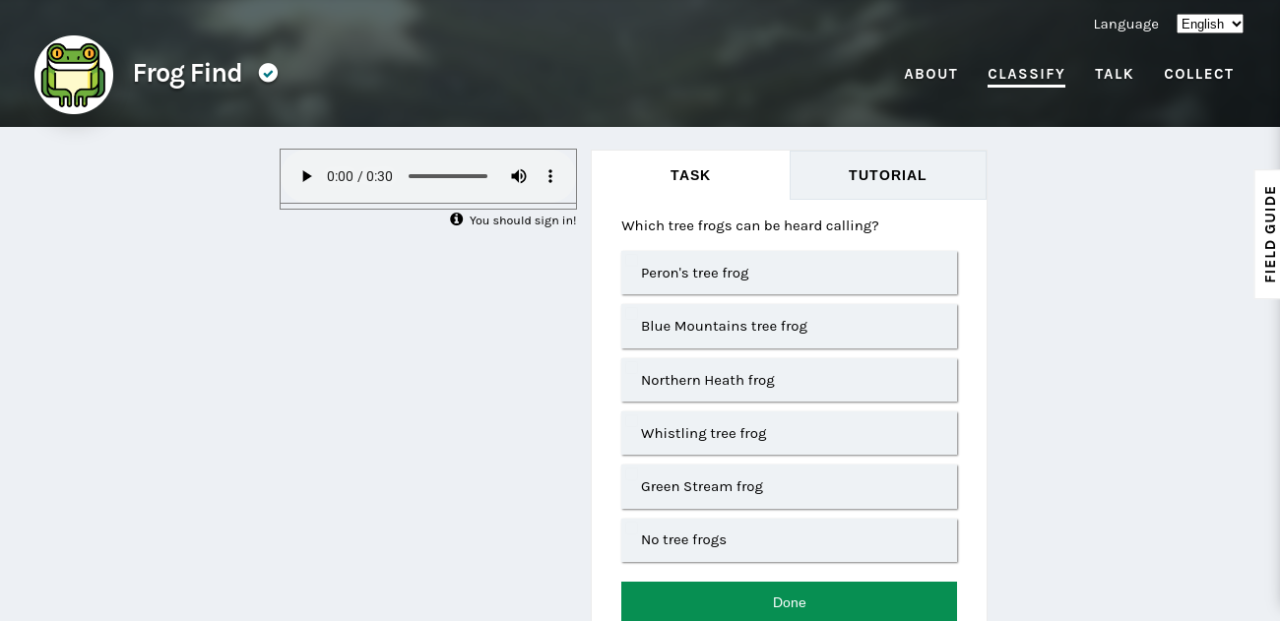This screenshot has width=1280, height=621.
Task: Go to the About page
Action: [x=930, y=74]
